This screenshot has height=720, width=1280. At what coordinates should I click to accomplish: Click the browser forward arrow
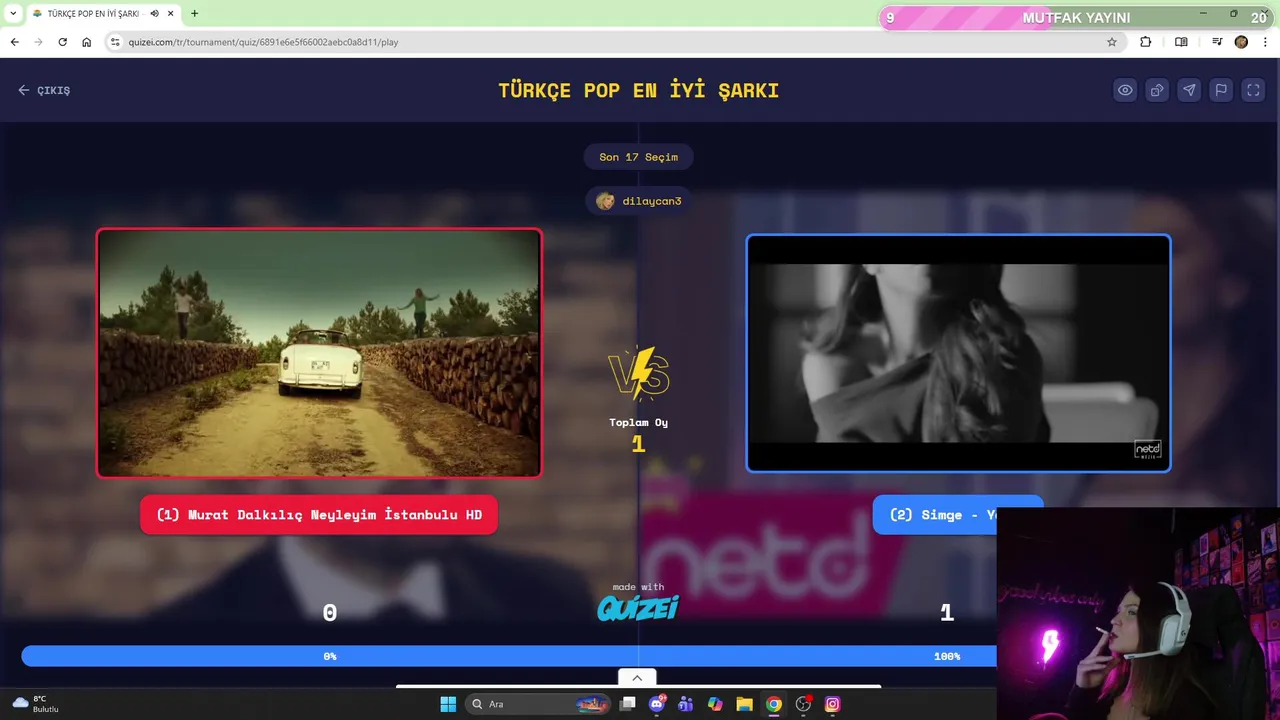(x=38, y=42)
